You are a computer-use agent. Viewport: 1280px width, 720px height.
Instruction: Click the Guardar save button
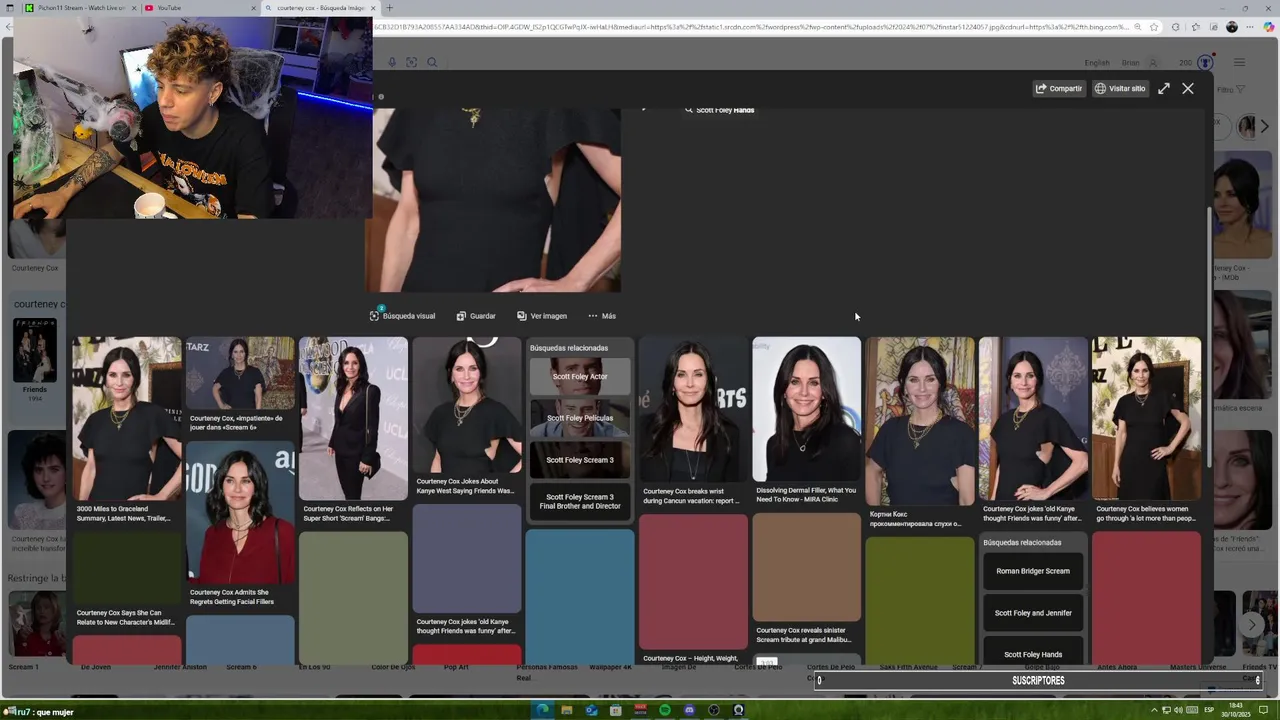[476, 316]
